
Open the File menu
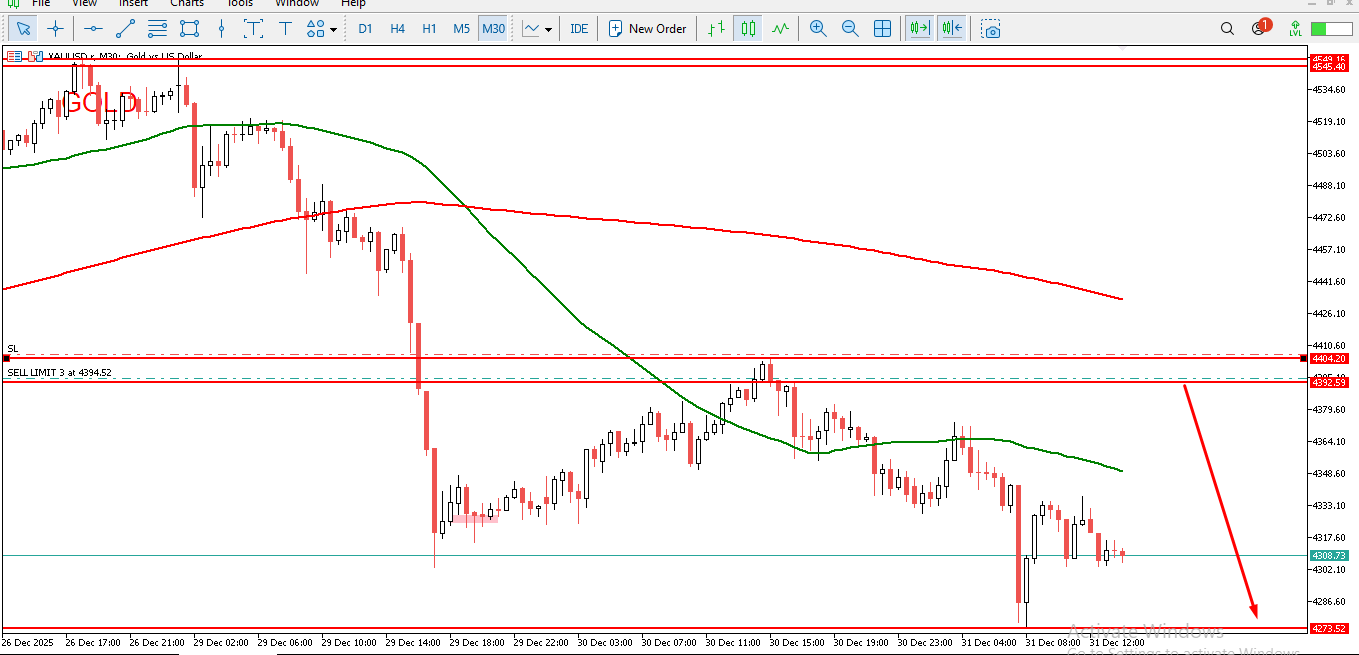click(x=41, y=4)
